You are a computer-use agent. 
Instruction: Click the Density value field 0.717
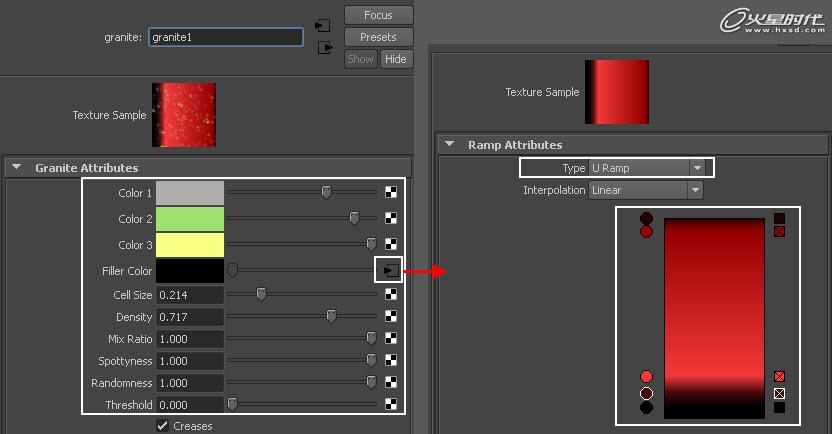coord(190,317)
